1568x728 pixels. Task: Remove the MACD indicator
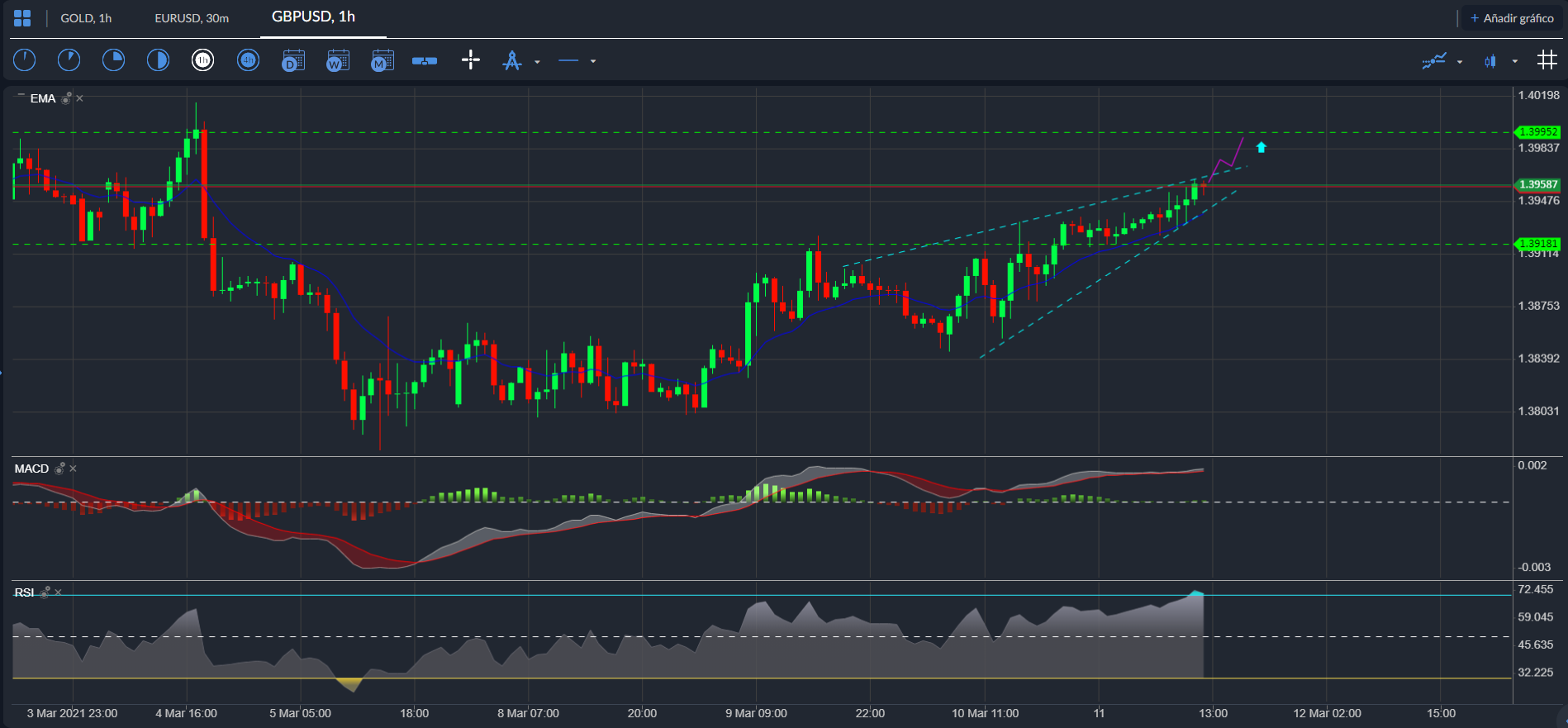[x=73, y=469]
